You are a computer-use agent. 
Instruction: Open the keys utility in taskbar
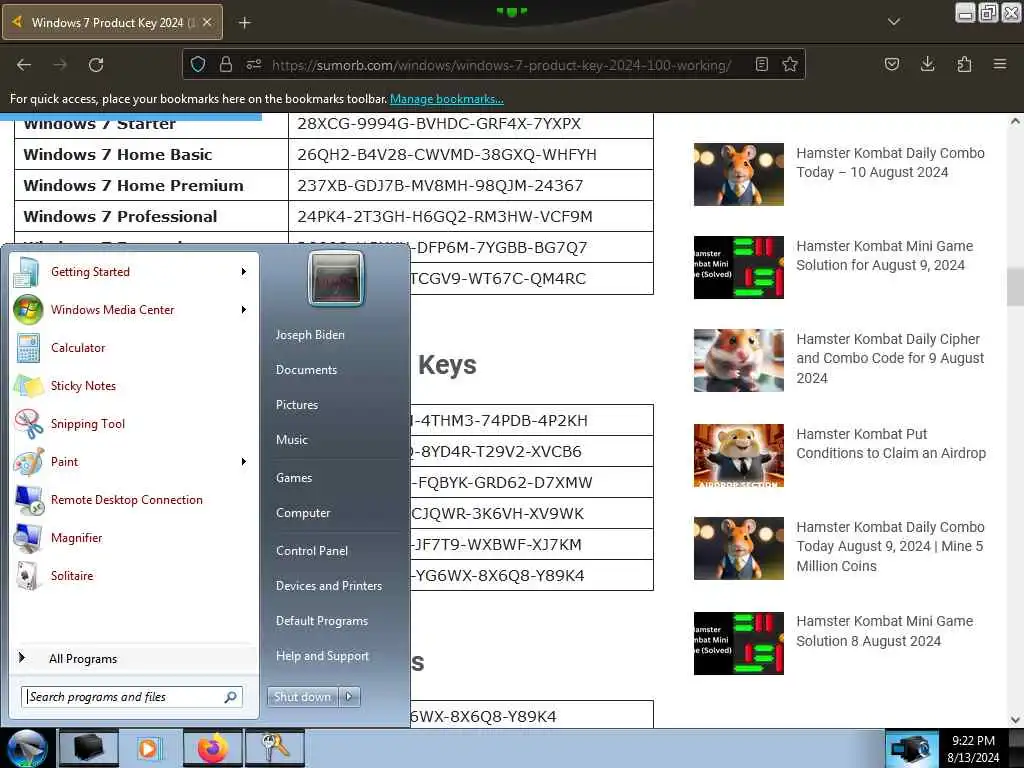(x=274, y=748)
